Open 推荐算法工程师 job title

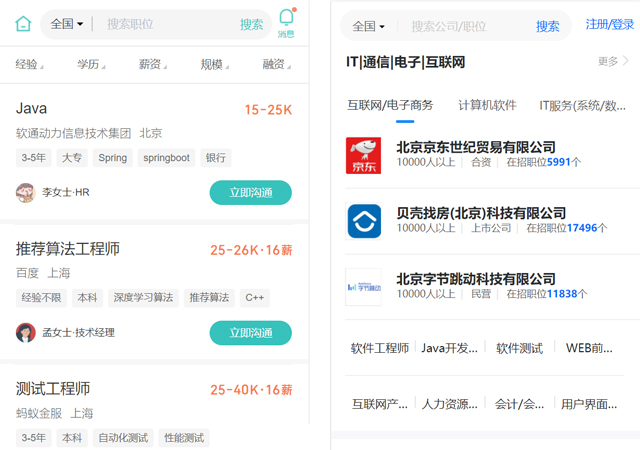[68, 249]
